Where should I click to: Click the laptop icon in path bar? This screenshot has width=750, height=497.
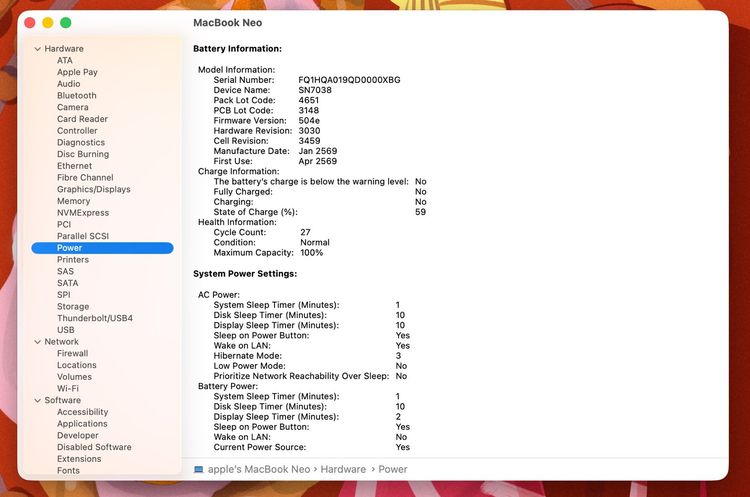tap(199, 470)
